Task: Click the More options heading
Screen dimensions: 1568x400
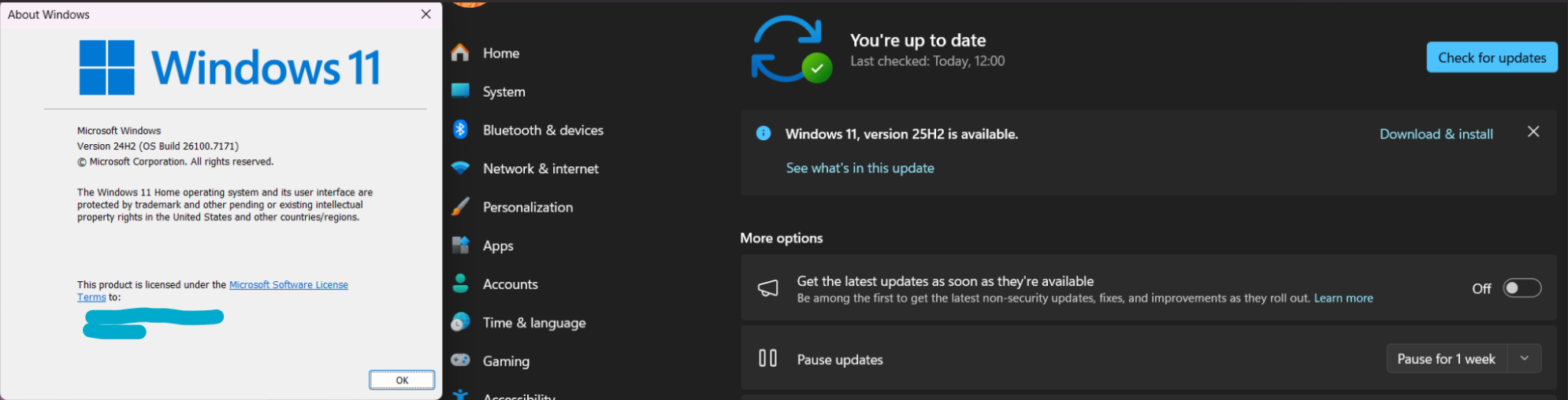Action: [x=781, y=238]
